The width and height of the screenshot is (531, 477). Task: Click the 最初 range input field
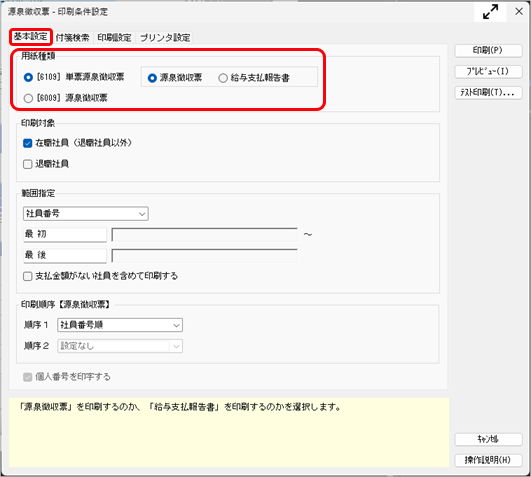[205, 235]
